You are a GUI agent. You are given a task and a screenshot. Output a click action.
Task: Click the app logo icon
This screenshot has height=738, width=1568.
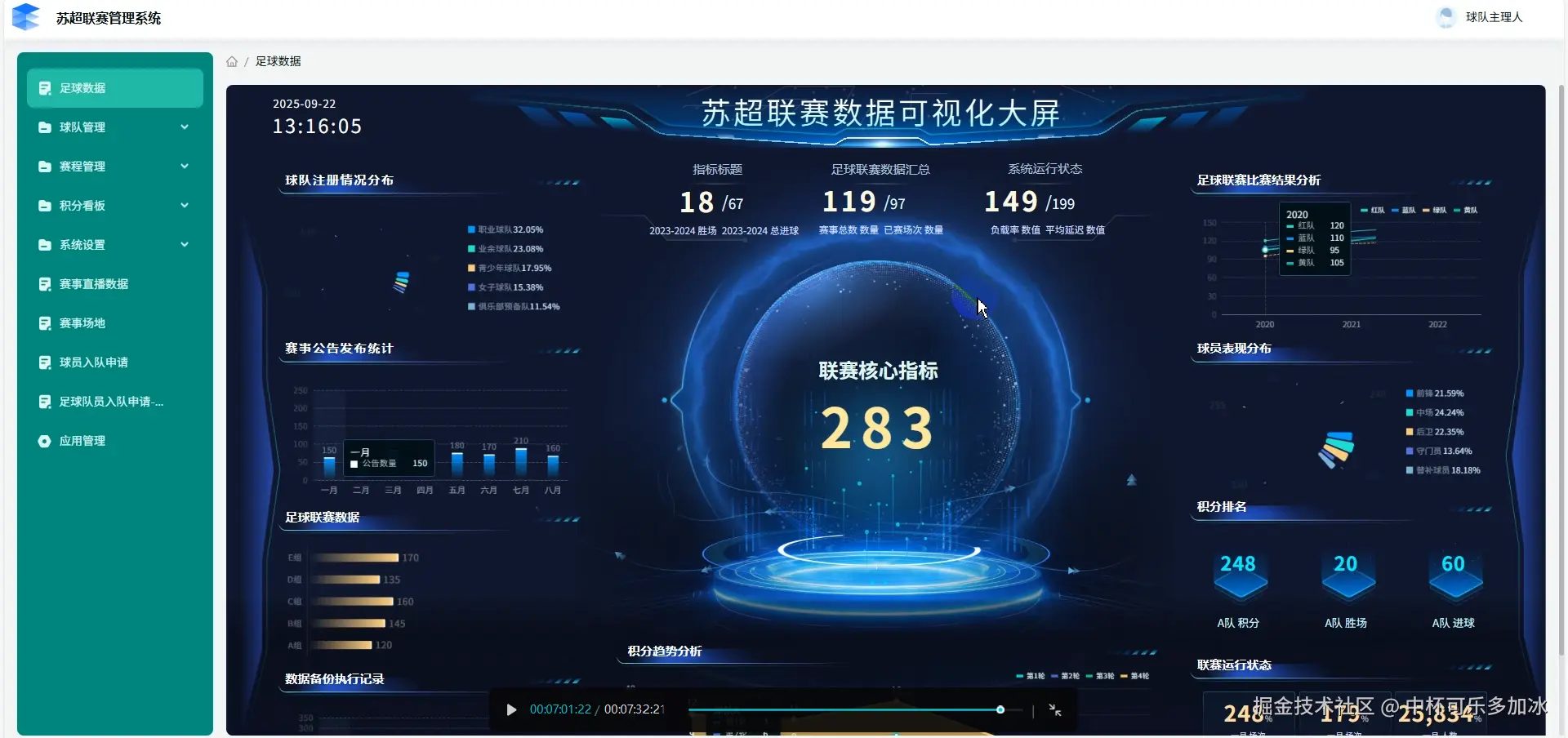tap(26, 17)
